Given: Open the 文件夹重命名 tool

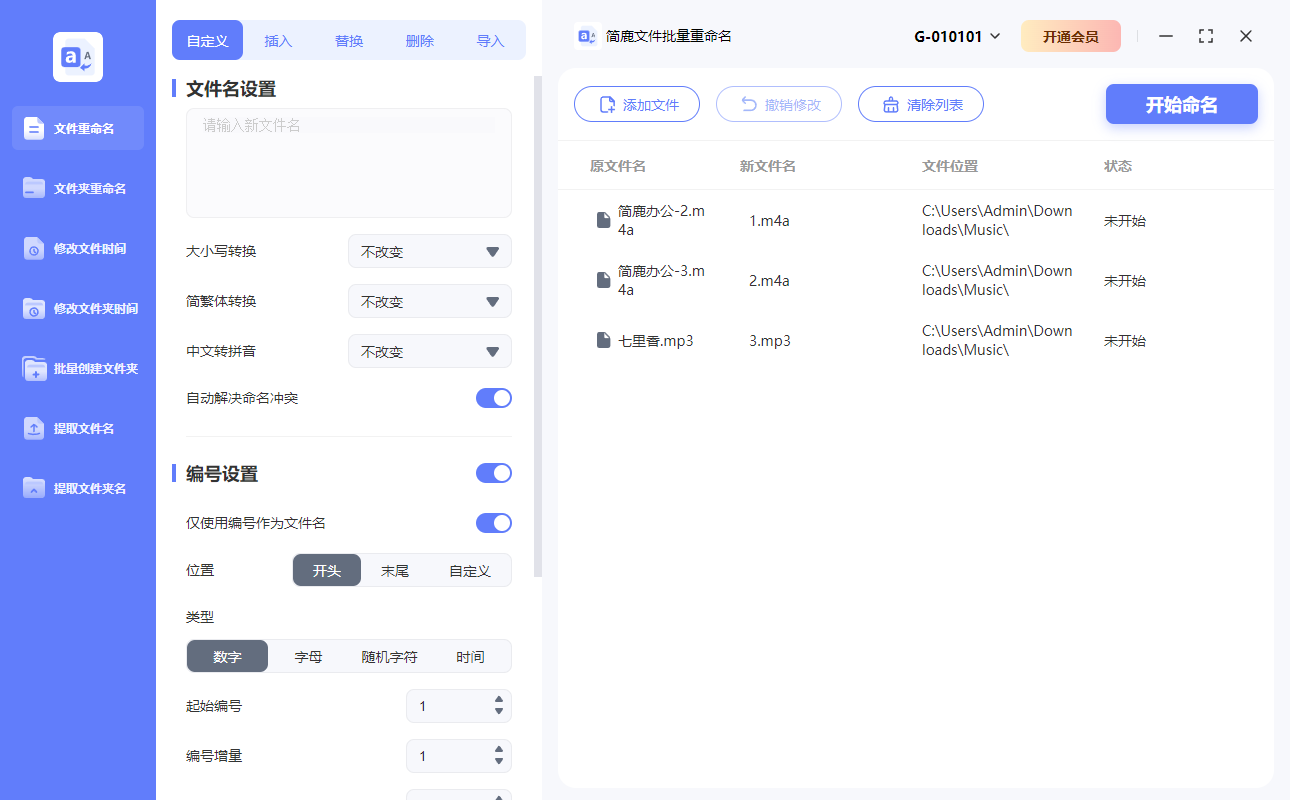Looking at the screenshot, I should (x=77, y=188).
